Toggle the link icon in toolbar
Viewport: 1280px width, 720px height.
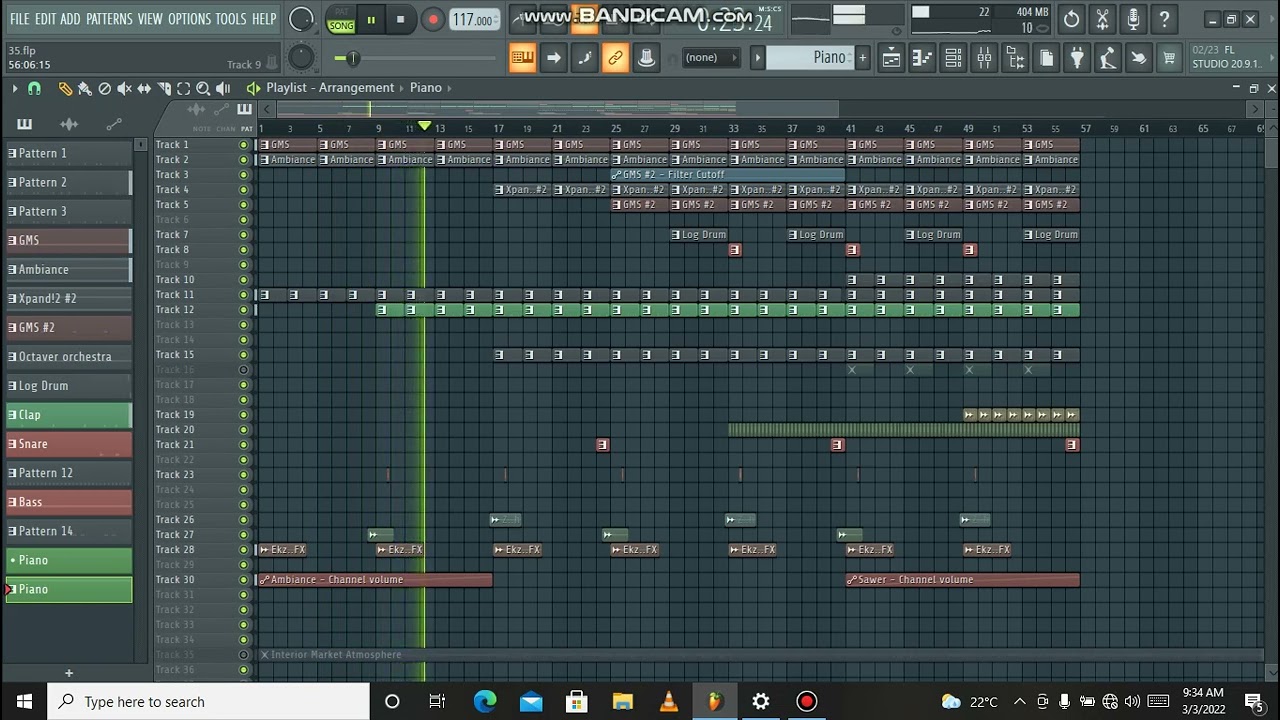615,58
